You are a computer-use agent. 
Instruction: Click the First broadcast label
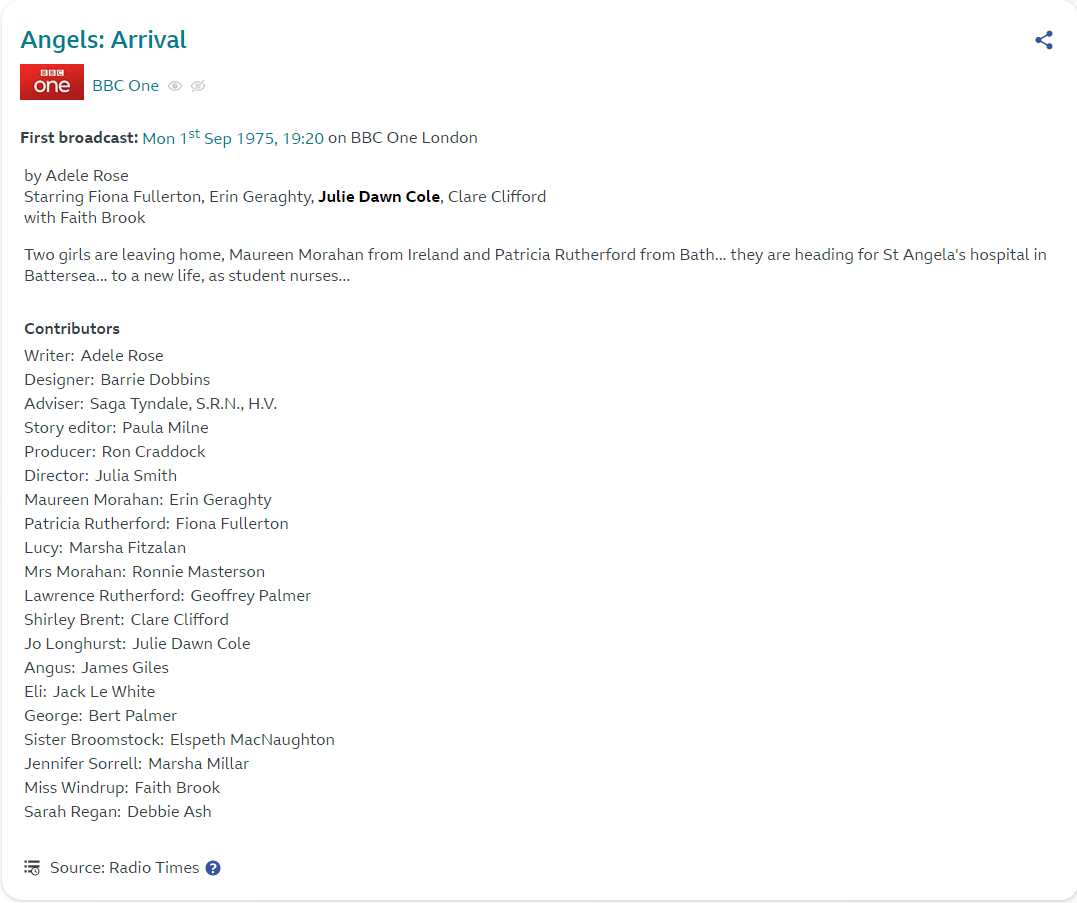tap(79, 138)
